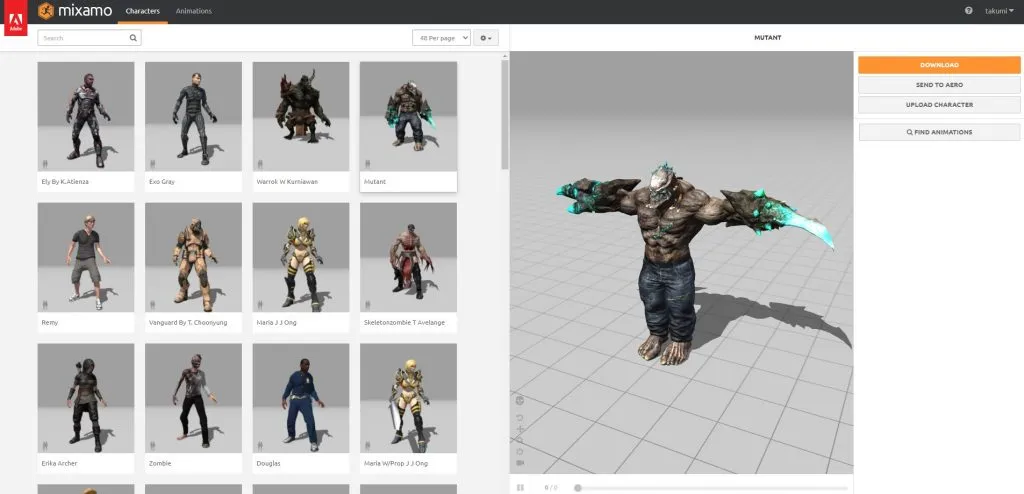The width and height of the screenshot is (1024, 494).
Task: Select the Douglas character
Action: click(301, 408)
